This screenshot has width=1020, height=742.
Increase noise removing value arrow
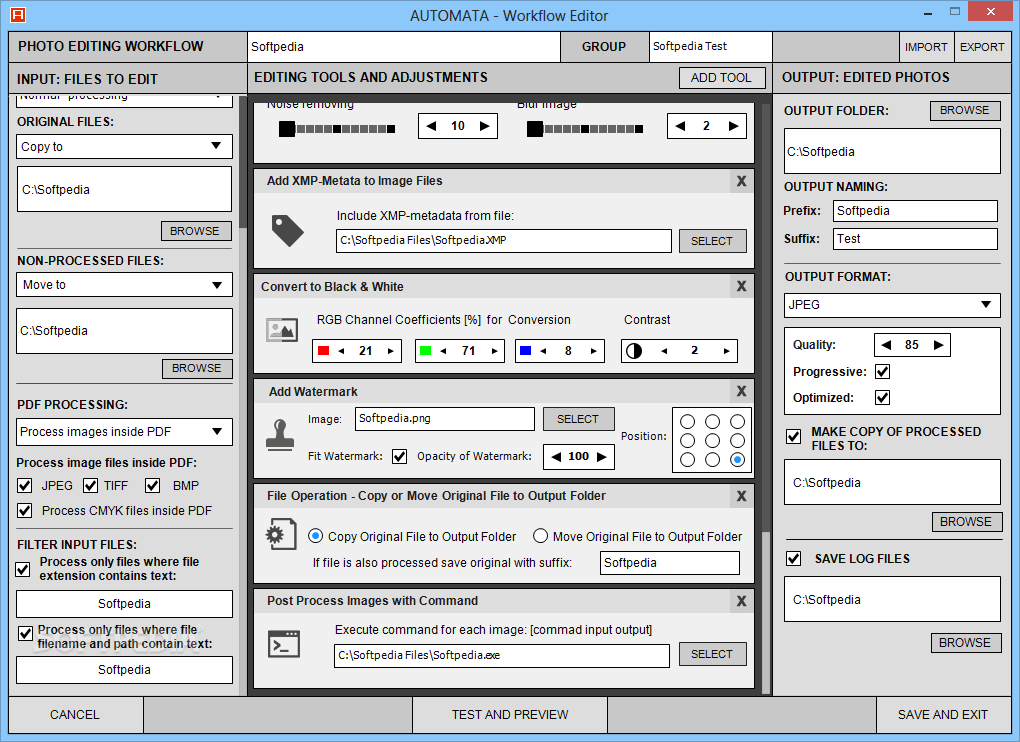[x=485, y=126]
